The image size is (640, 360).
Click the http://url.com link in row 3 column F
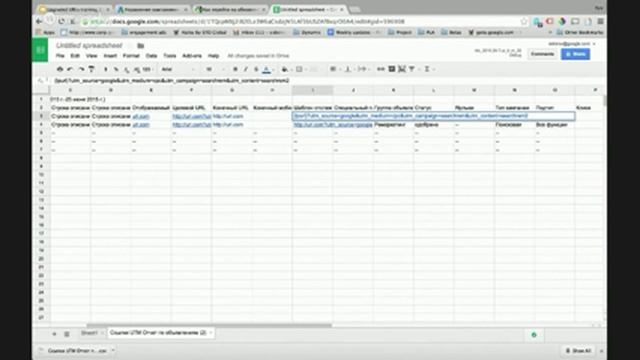(191, 116)
